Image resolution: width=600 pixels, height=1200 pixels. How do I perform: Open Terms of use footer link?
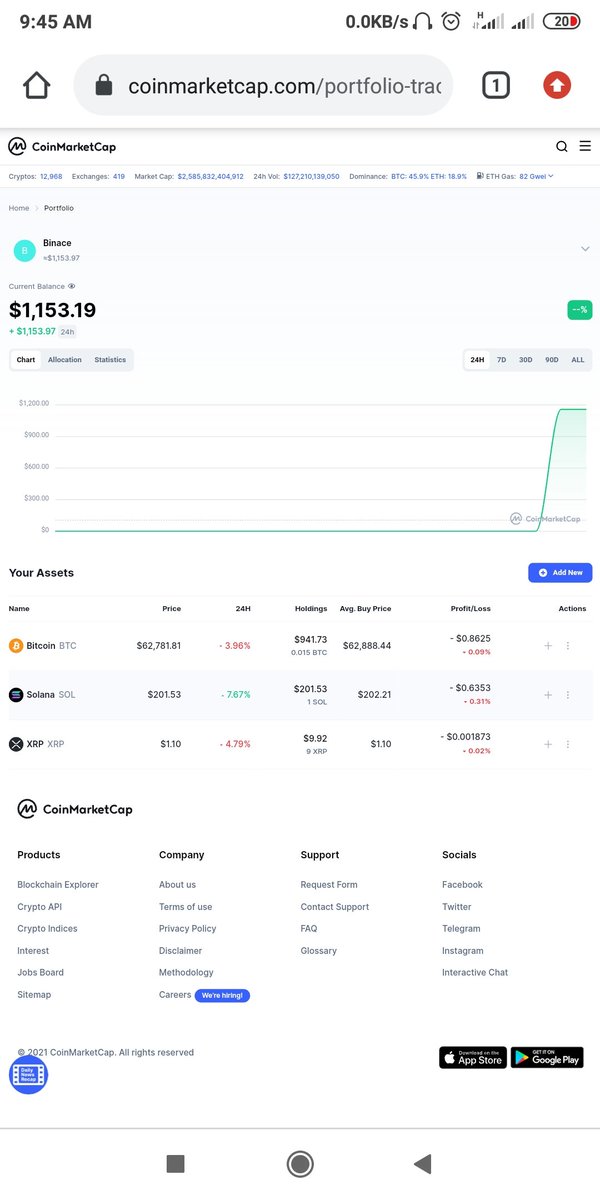point(185,907)
